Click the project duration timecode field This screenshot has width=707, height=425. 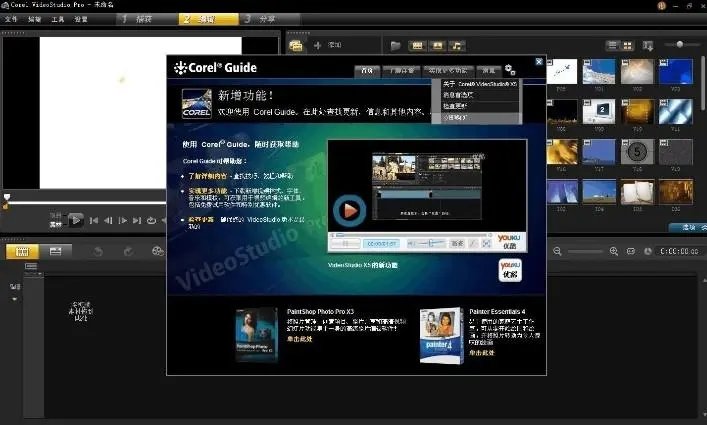pos(679,251)
